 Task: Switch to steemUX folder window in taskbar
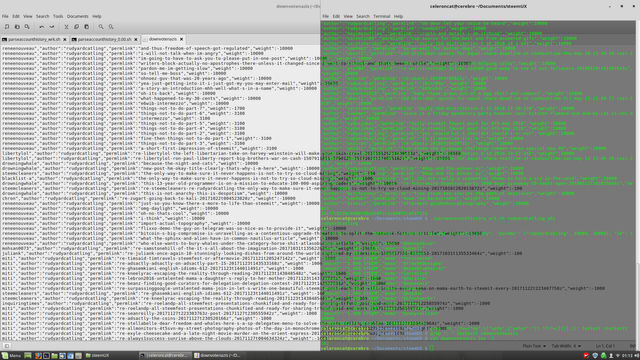coord(97,356)
